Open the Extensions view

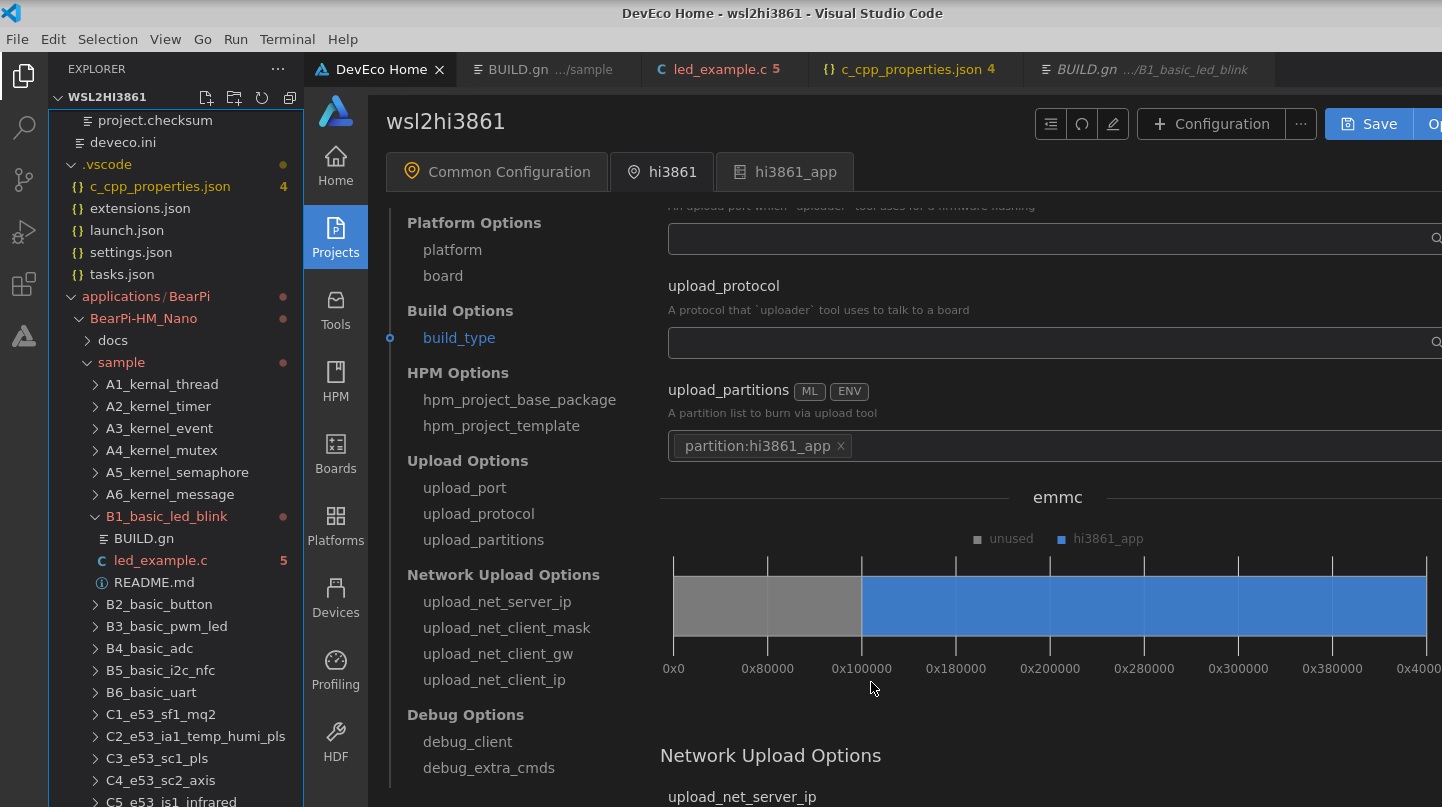[x=24, y=285]
